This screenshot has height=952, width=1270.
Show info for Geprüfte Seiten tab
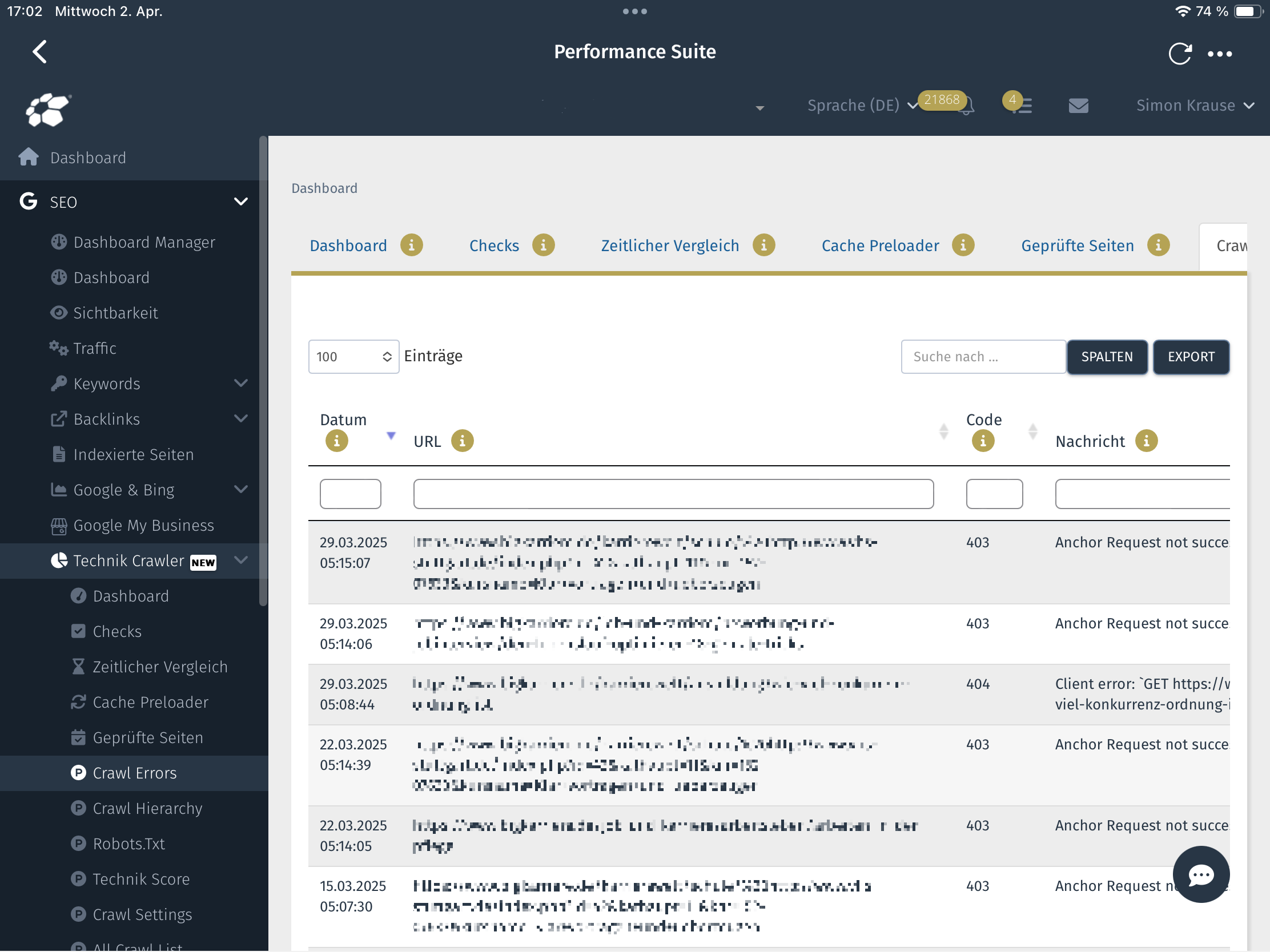click(x=1158, y=245)
